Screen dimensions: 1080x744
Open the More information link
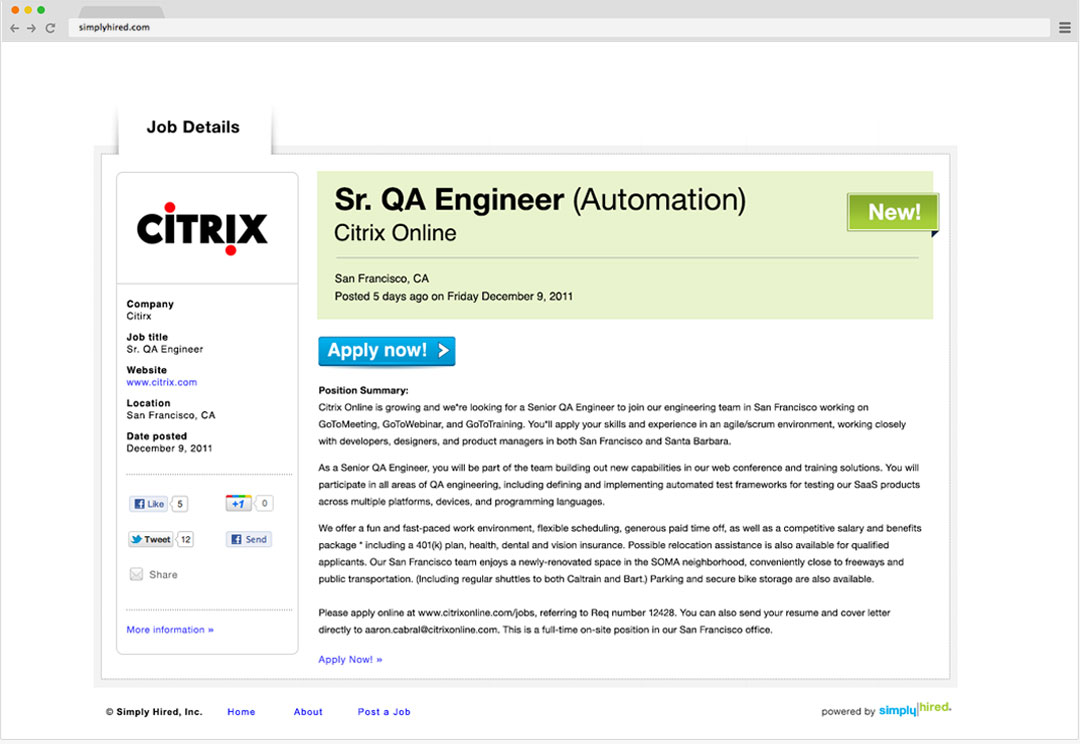click(x=170, y=630)
